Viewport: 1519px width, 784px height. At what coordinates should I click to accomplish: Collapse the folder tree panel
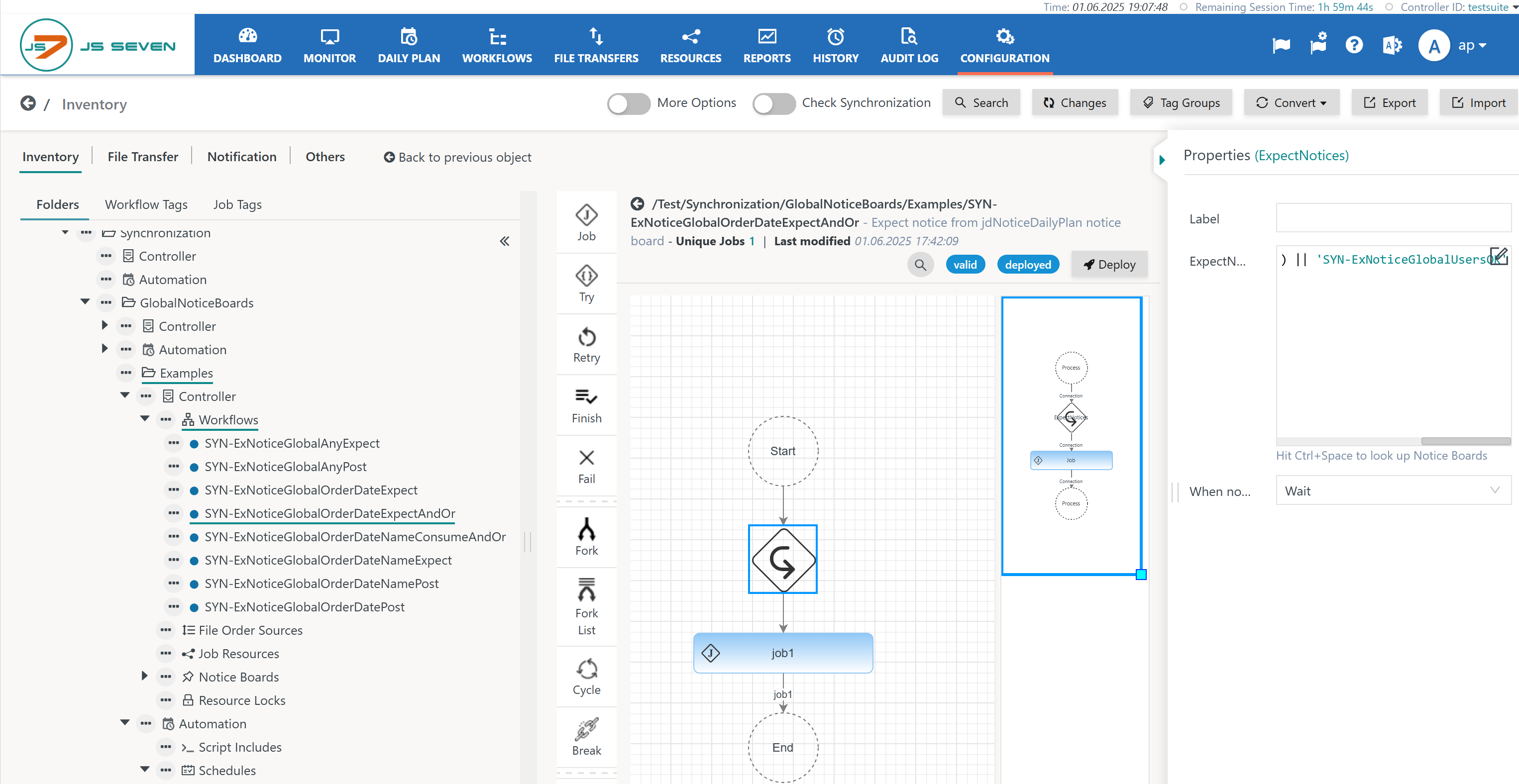(504, 241)
